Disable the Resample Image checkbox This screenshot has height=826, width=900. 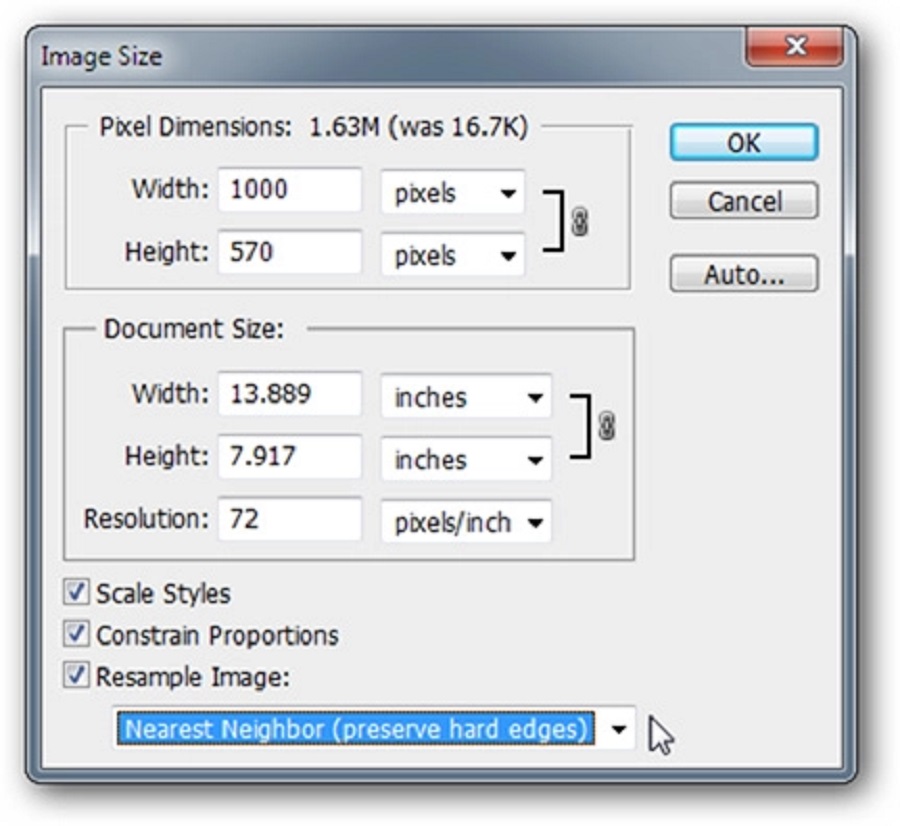[76, 677]
